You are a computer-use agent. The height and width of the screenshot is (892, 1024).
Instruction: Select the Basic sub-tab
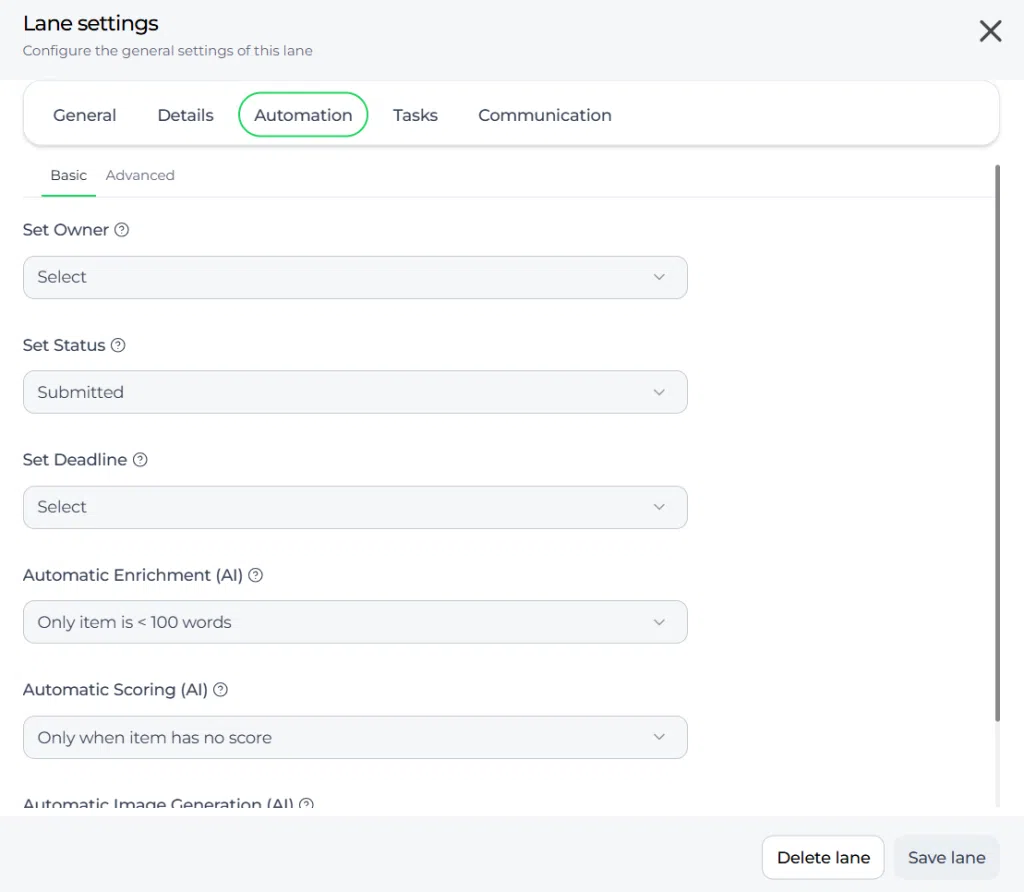(x=69, y=176)
